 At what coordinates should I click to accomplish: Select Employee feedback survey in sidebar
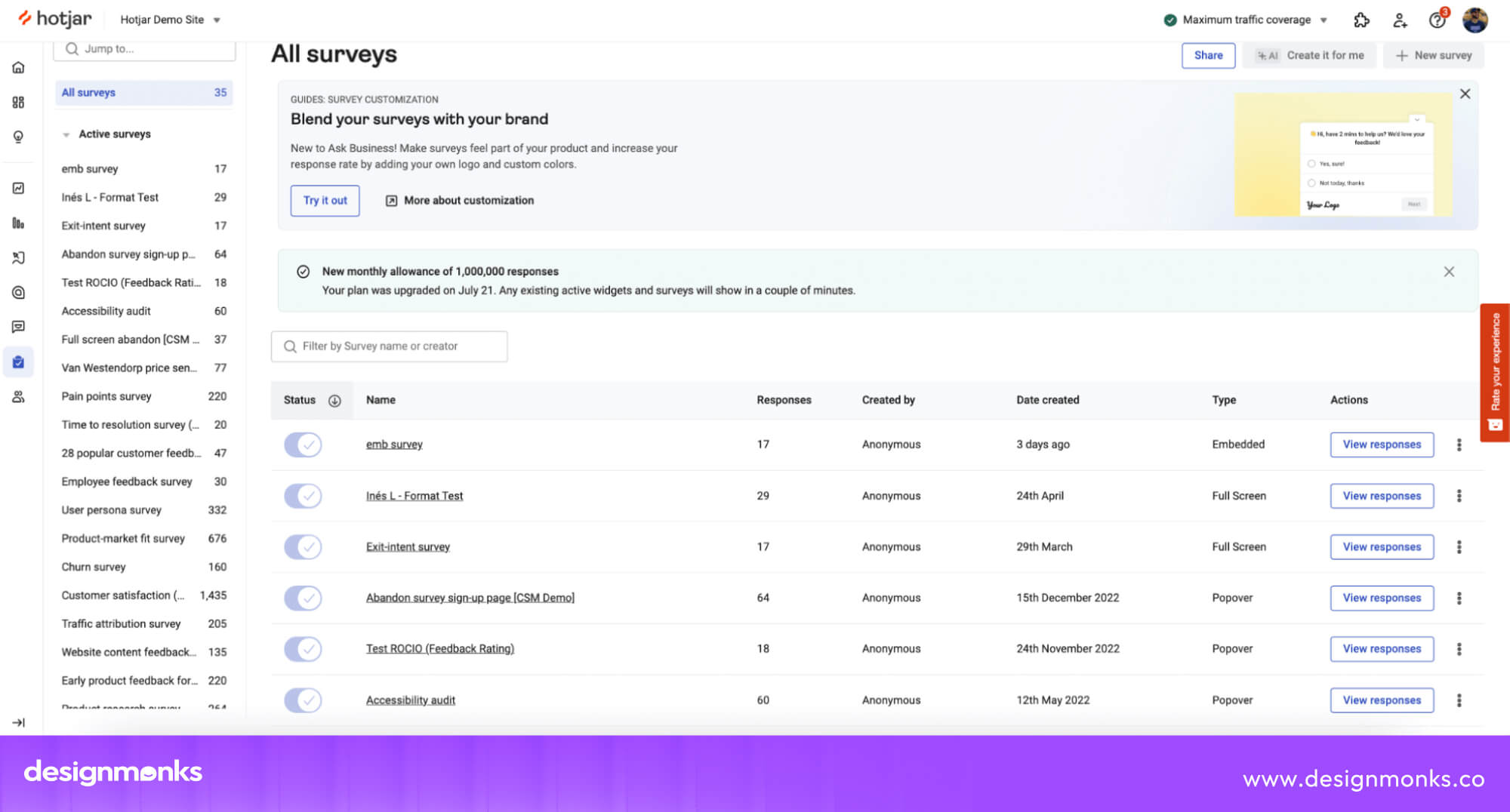click(144, 481)
